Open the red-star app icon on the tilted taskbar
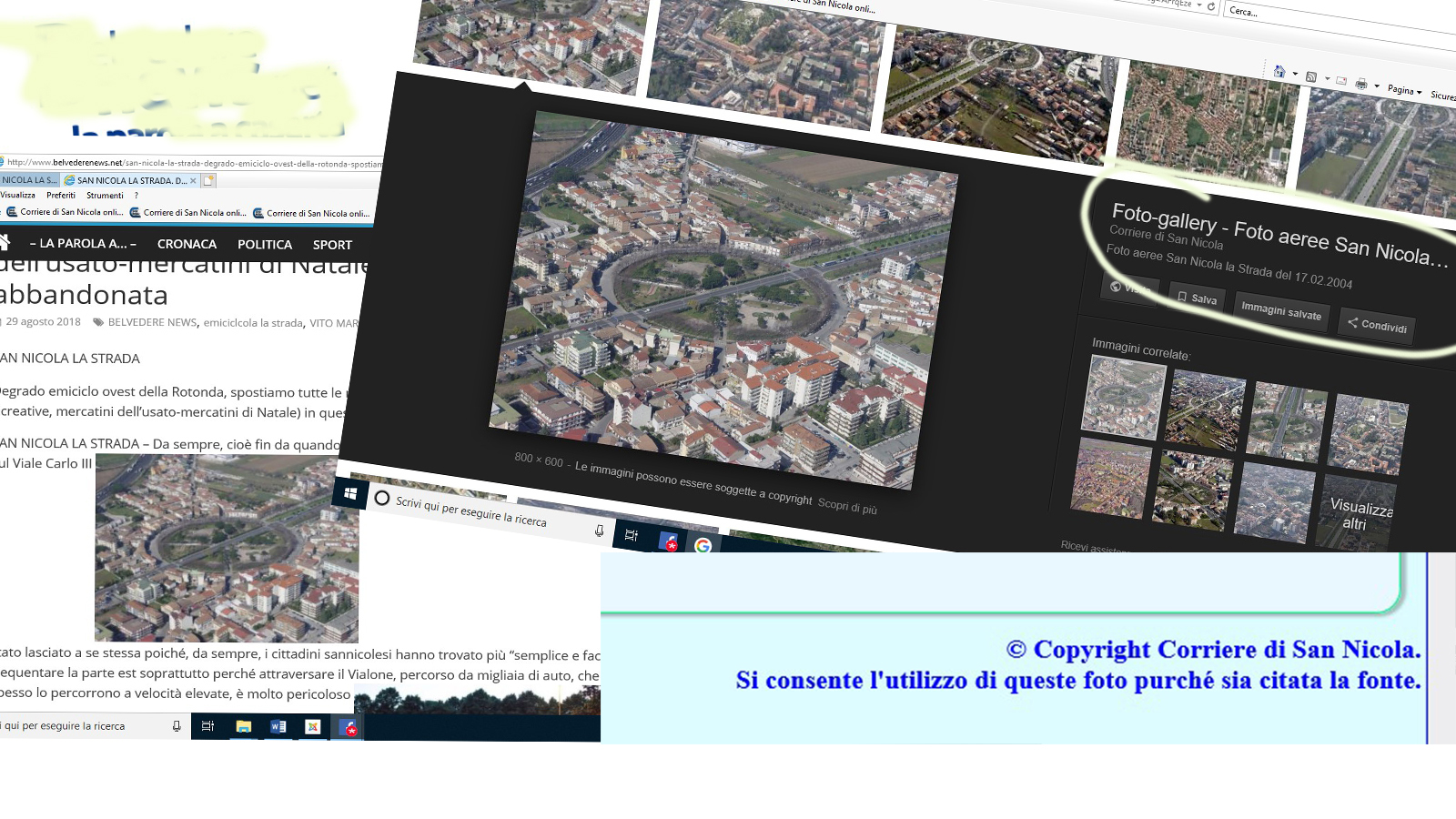Image resolution: width=1456 pixels, height=819 pixels. click(x=669, y=542)
